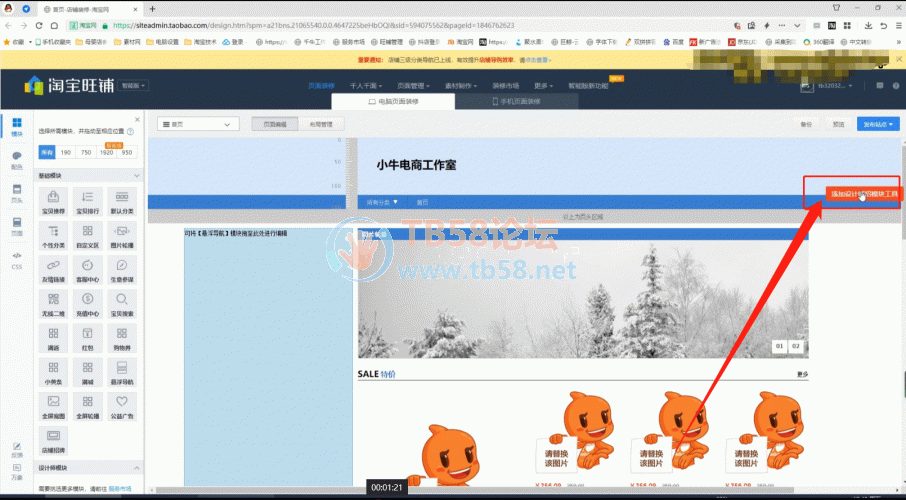The width and height of the screenshot is (906, 500).
Task: Open the 配色 color scheme sidebar panel
Action: click(17, 160)
